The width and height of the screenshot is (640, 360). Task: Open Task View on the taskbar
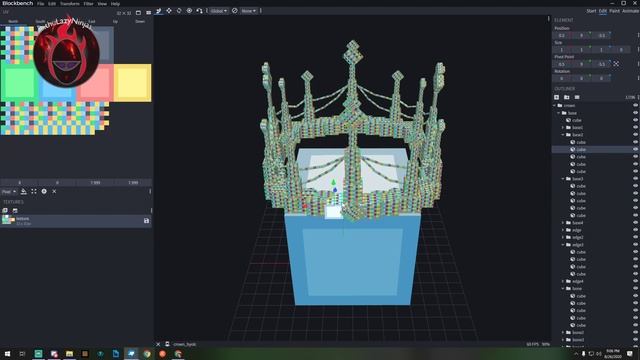pos(22,353)
